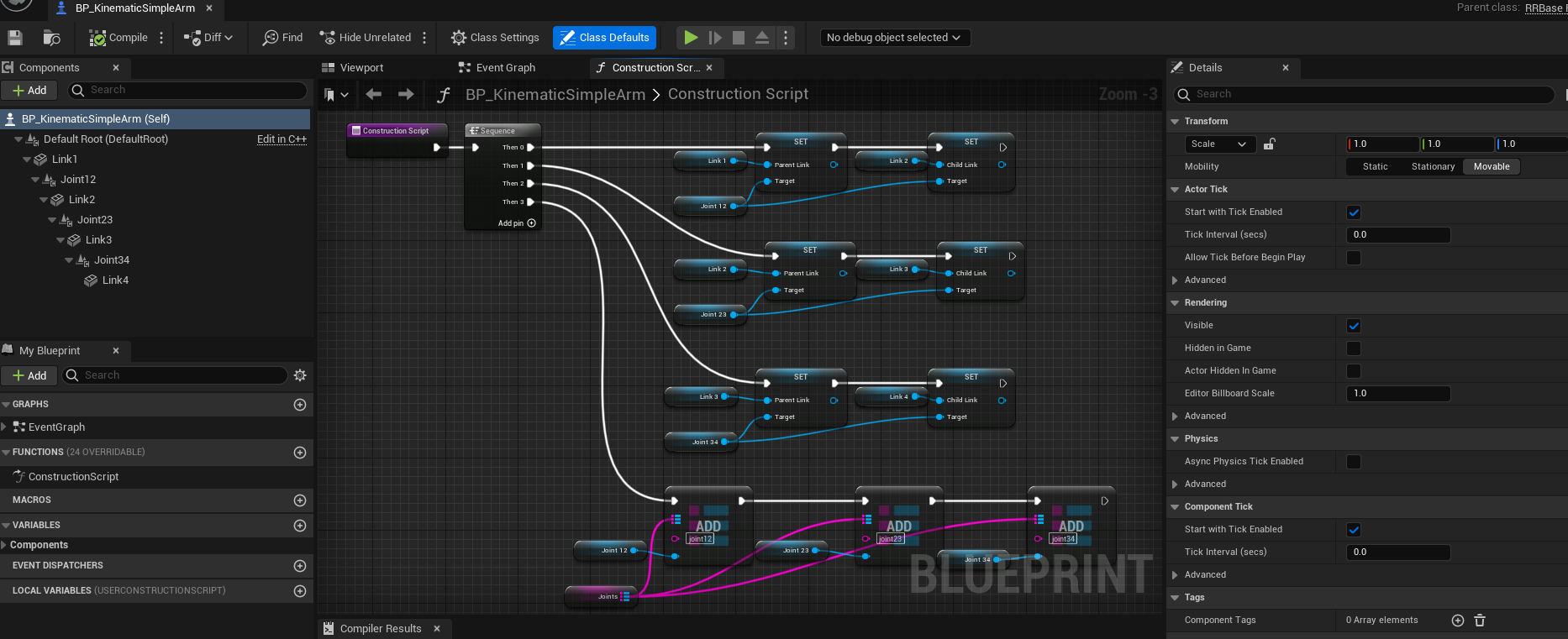Image resolution: width=1568 pixels, height=639 pixels.
Task: Toggle the Scale ratio lock icon
Action: coord(1269,144)
